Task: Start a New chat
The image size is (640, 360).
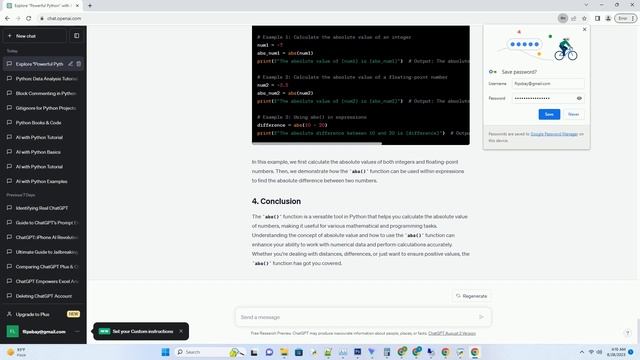Action: (x=35, y=36)
